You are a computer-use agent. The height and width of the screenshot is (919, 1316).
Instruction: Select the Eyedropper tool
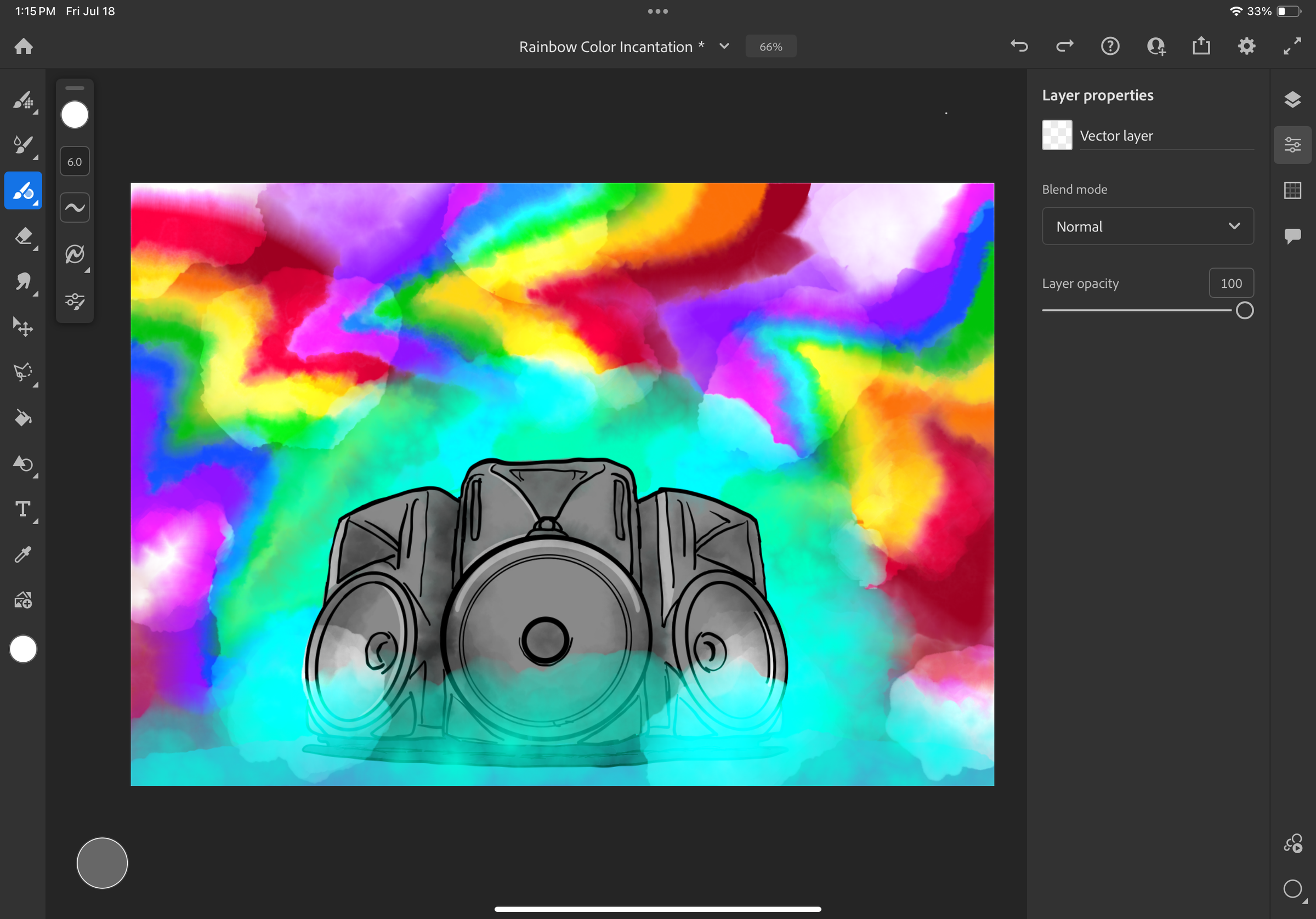tap(24, 554)
